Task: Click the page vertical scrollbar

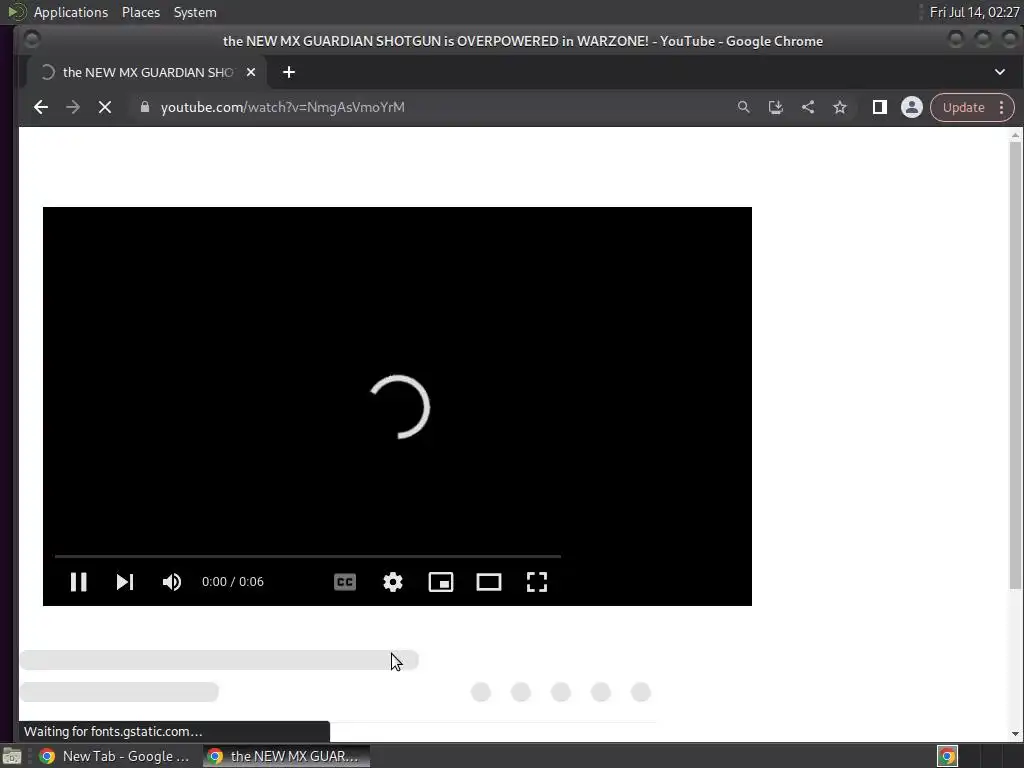Action: [1015, 366]
